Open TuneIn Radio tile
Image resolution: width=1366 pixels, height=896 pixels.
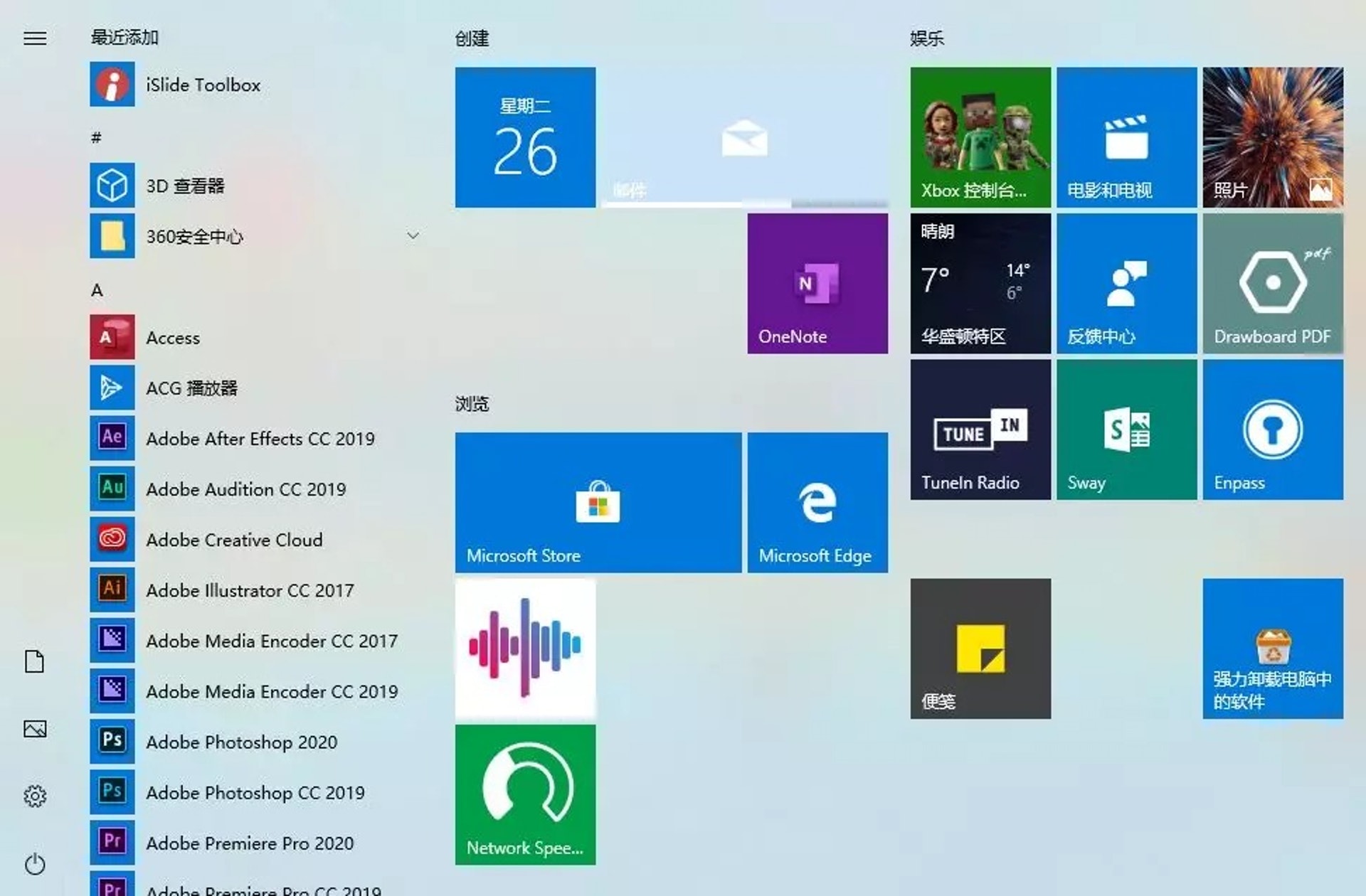click(x=980, y=430)
